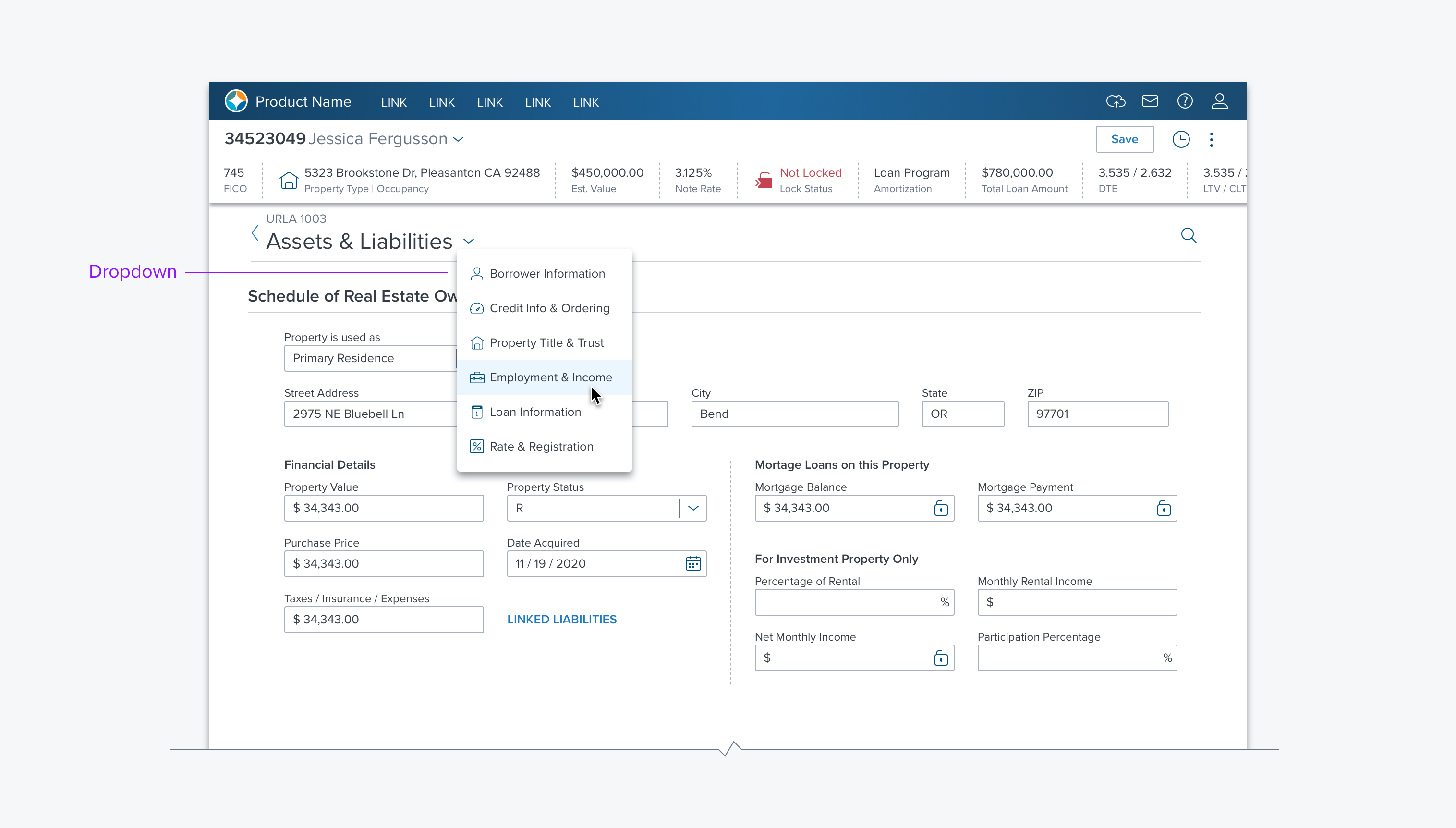Screen dimensions: 1456x828
Task: Expand the Jessica Fergusson borrower dropdown
Action: [458, 139]
